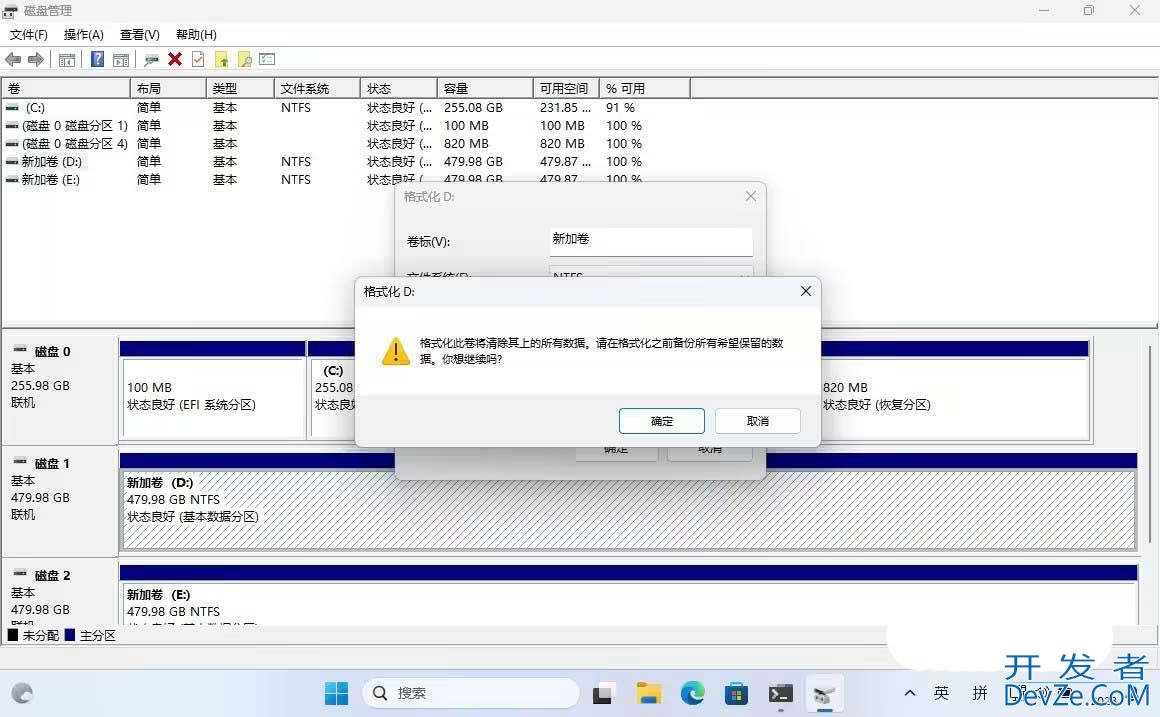Viewport: 1160px width, 717px height.
Task: Click the taskbar 搜索 box
Action: point(471,693)
